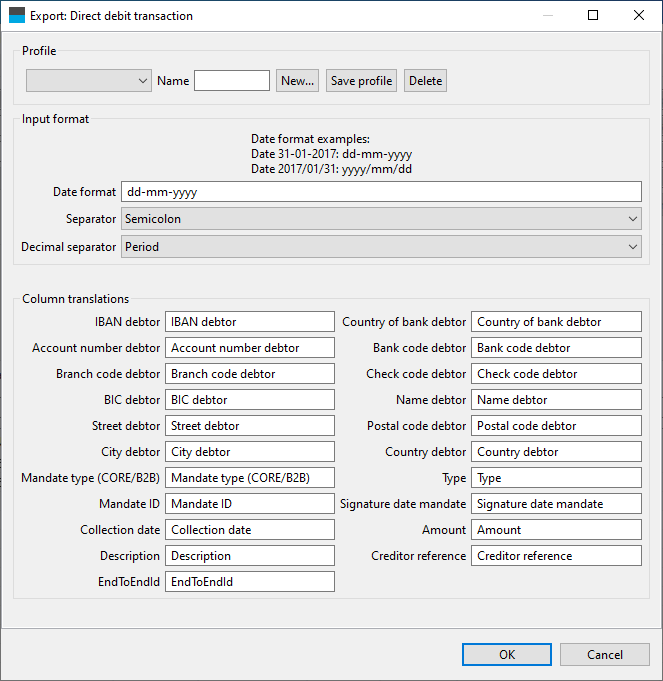This screenshot has width=663, height=681.
Task: Click the Mandate type (CORE/B2B) field
Action: [x=250, y=478]
